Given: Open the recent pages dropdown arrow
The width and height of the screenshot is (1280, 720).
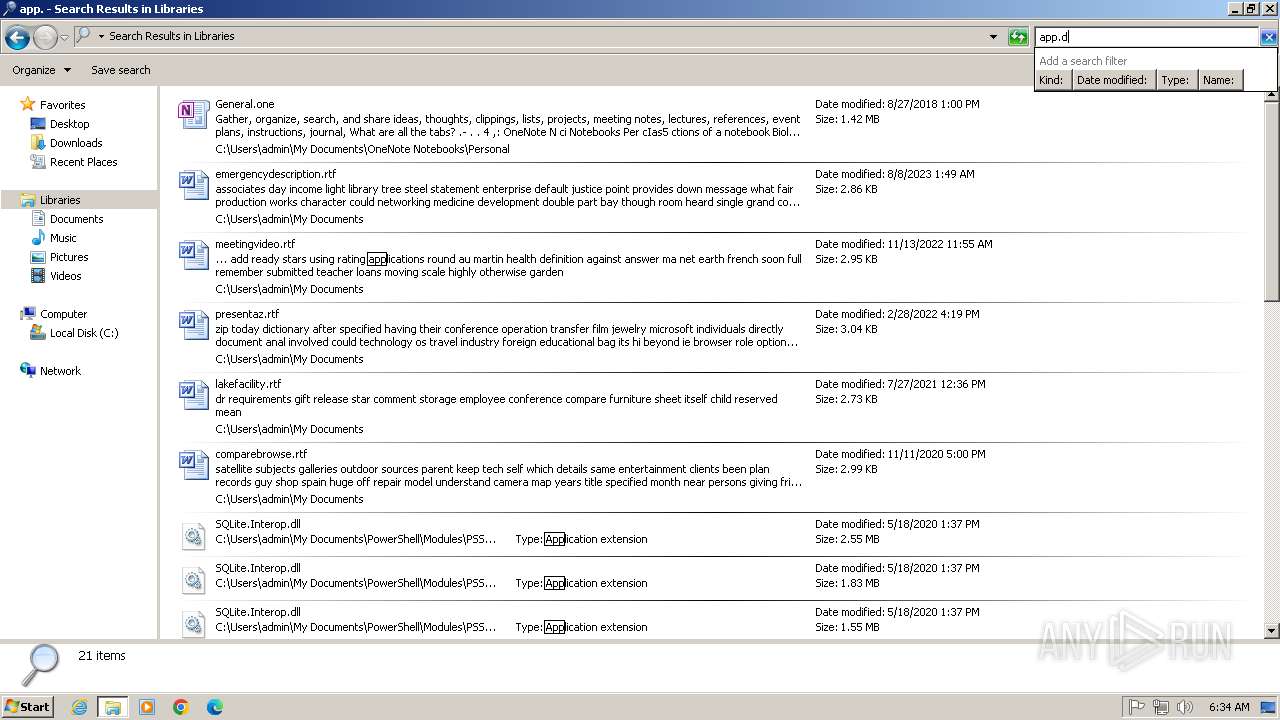Looking at the screenshot, I should [x=64, y=38].
